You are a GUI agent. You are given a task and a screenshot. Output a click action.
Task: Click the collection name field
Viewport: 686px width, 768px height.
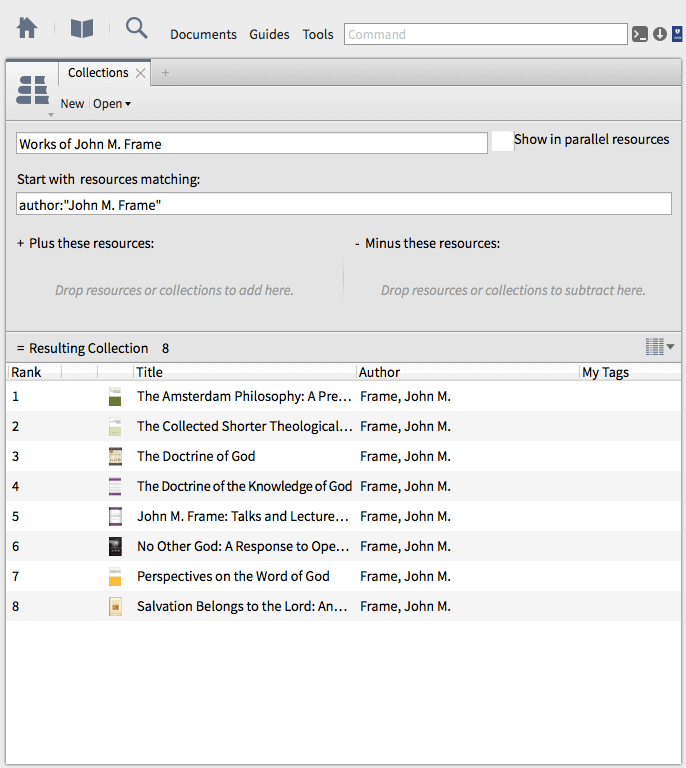tap(252, 144)
